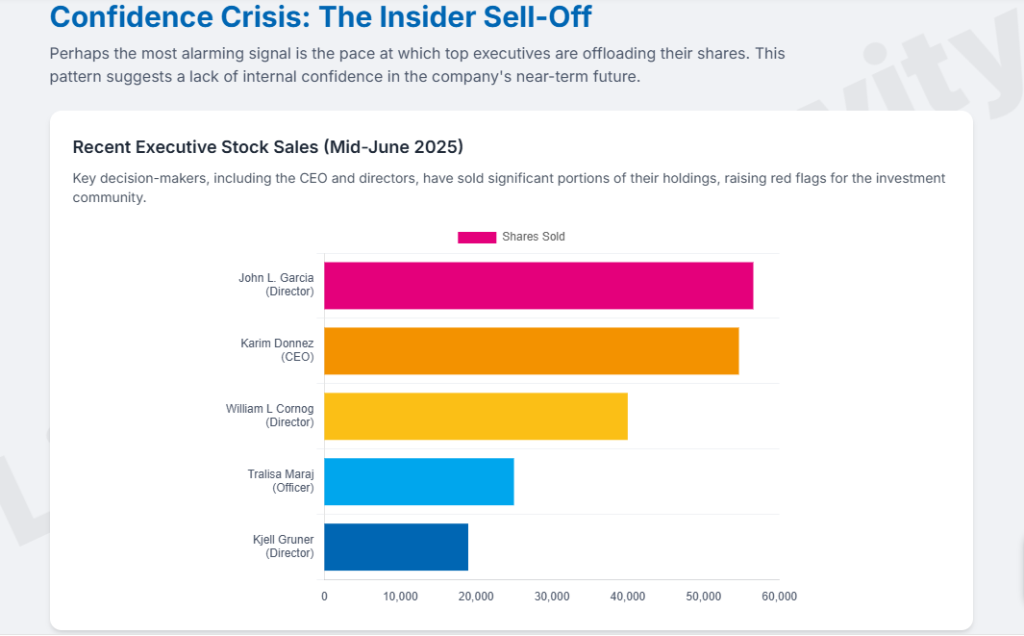This screenshot has height=636, width=1024.
Task: Click the 50,000 x-axis tick label
Action: (703, 597)
